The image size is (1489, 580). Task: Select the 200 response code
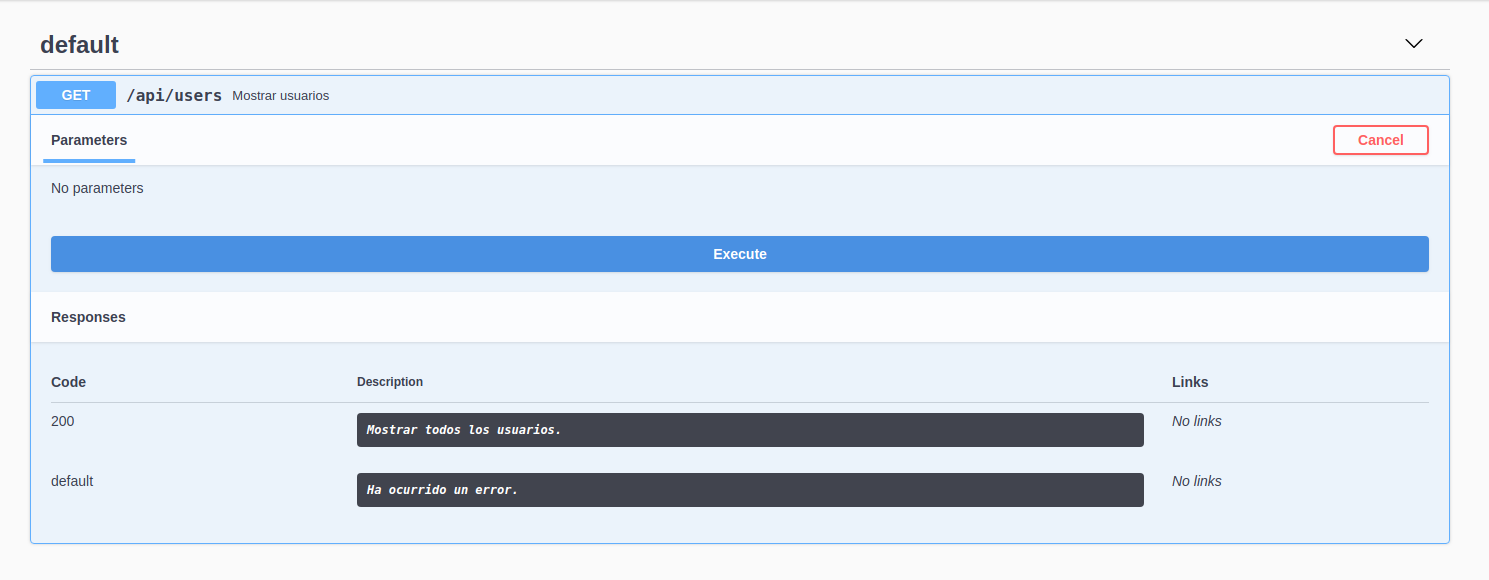[62, 421]
